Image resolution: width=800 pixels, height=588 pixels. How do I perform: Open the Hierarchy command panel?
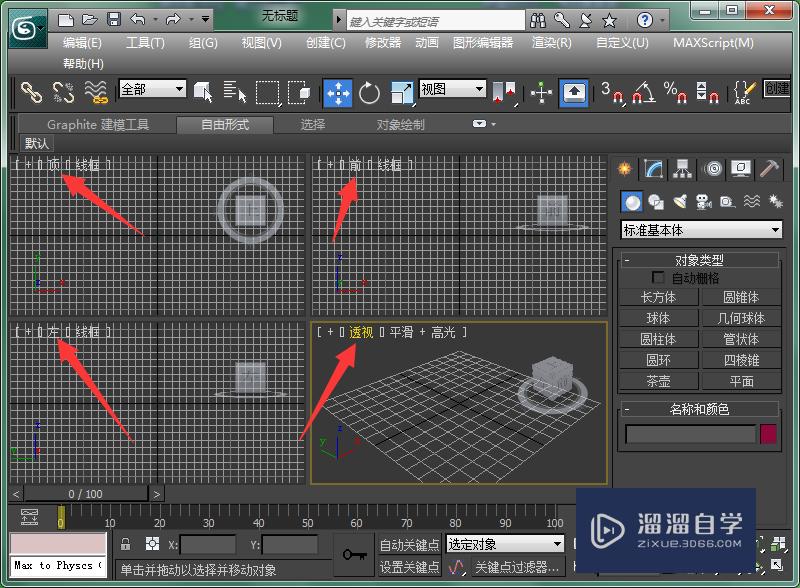click(x=683, y=168)
